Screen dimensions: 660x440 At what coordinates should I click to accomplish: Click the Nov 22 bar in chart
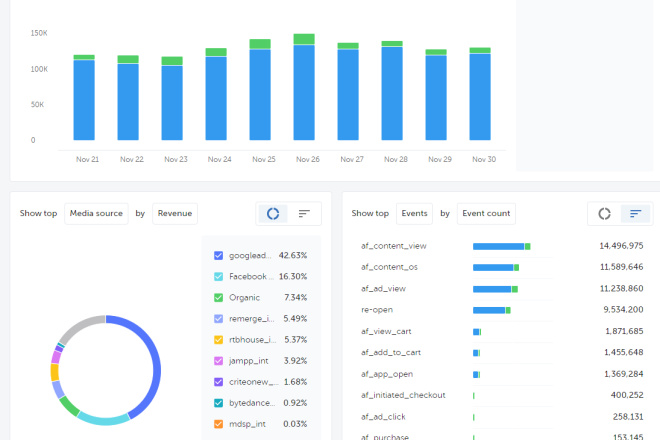(x=128, y=98)
